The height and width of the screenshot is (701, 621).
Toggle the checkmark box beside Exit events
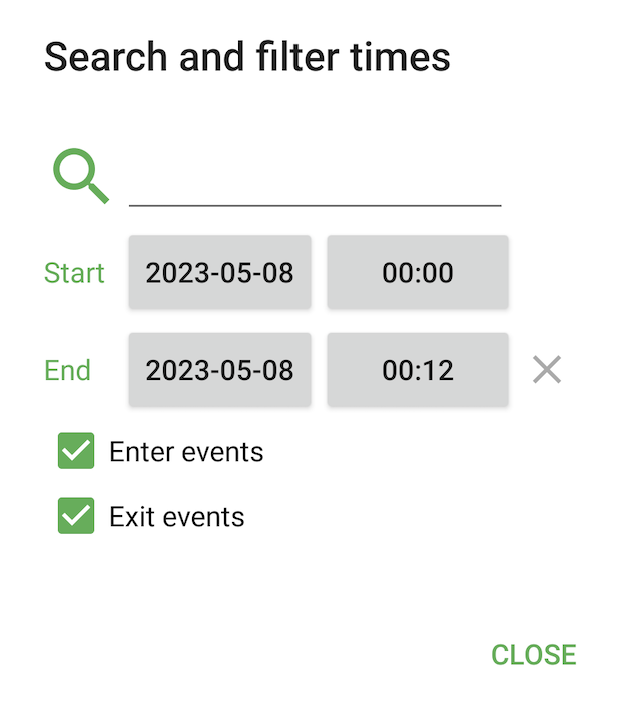[76, 516]
